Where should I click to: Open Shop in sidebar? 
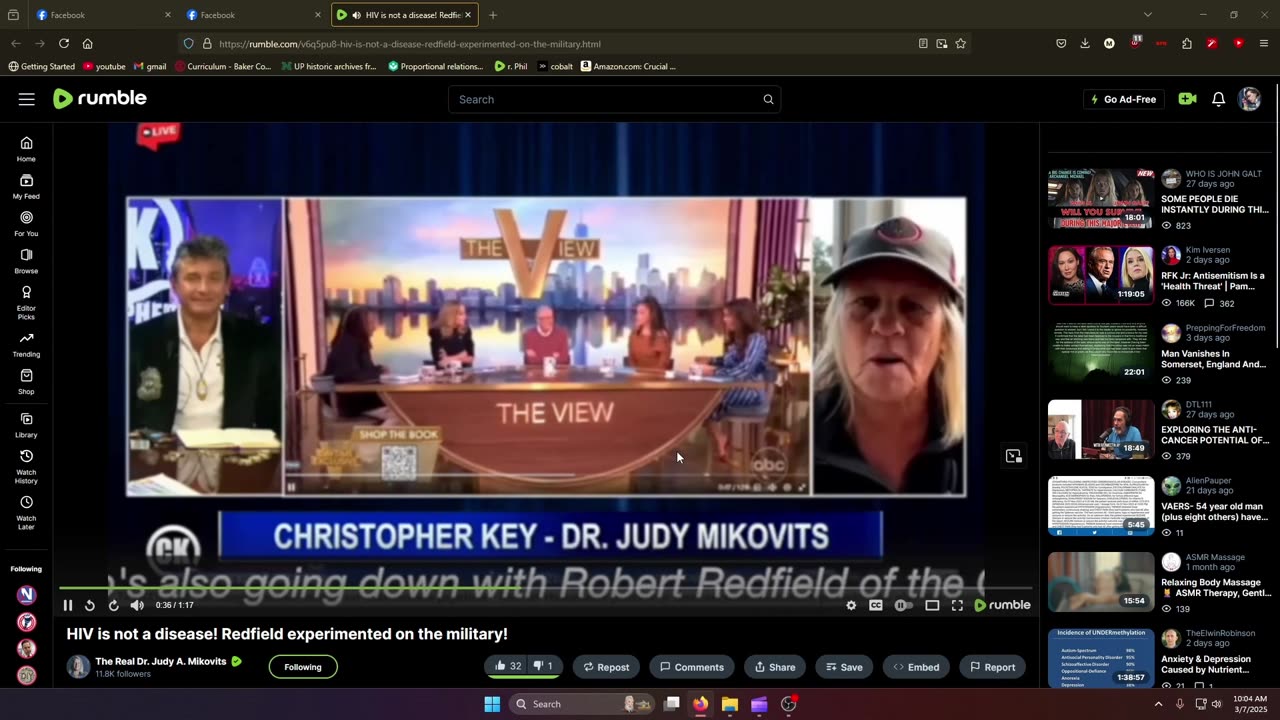click(26, 382)
